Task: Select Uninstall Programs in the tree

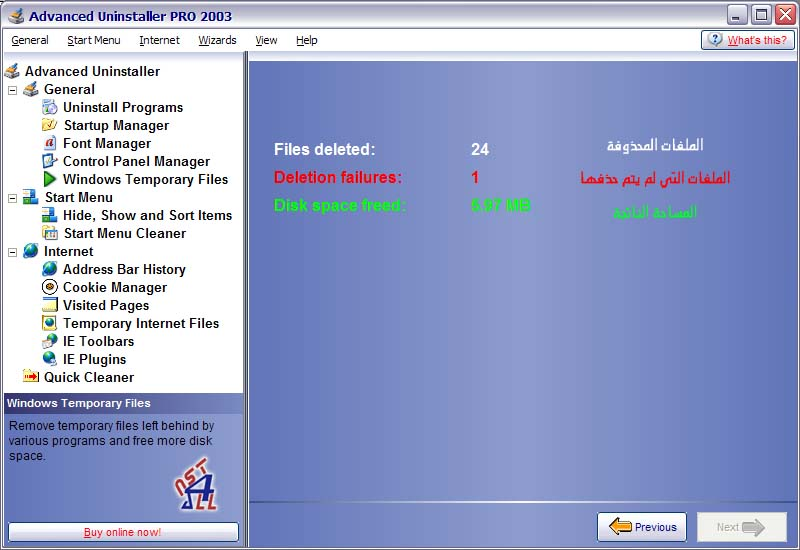Action: pyautogui.click(x=123, y=107)
